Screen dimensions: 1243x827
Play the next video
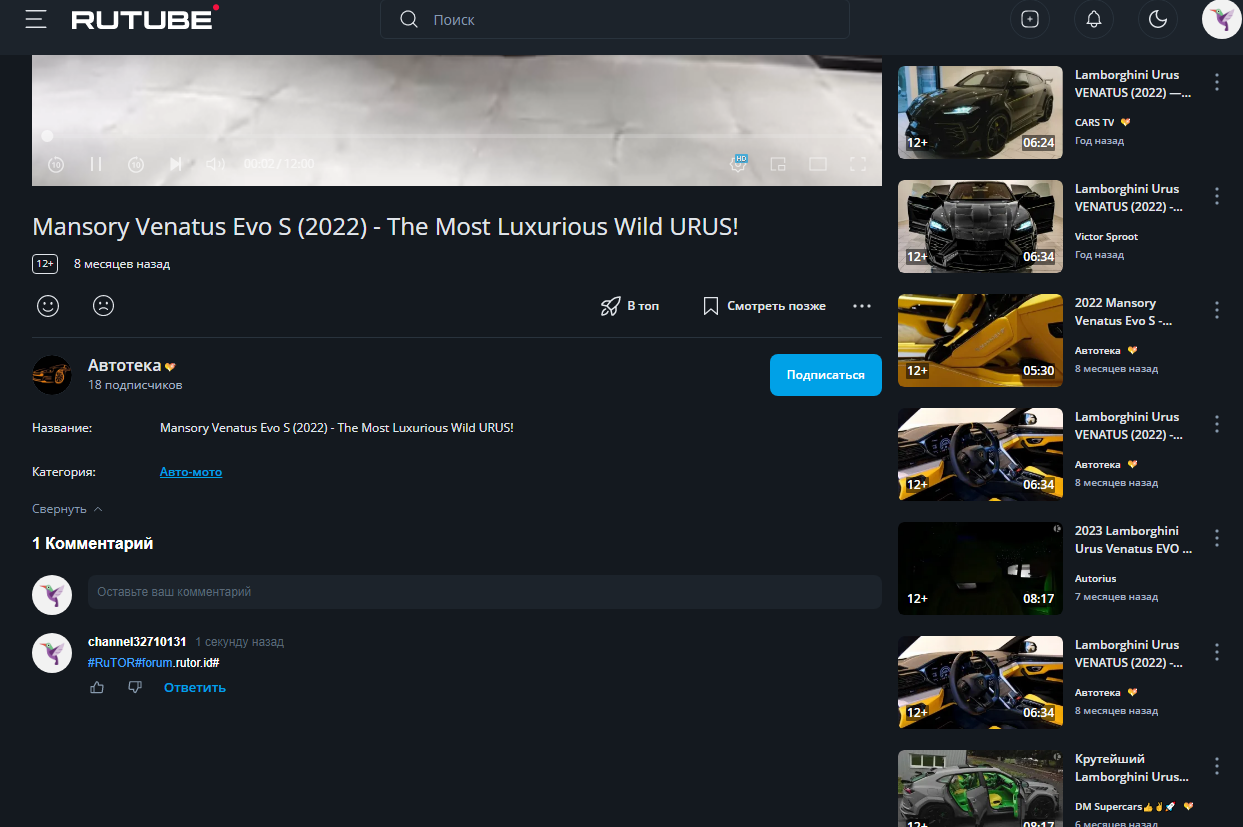pos(176,164)
